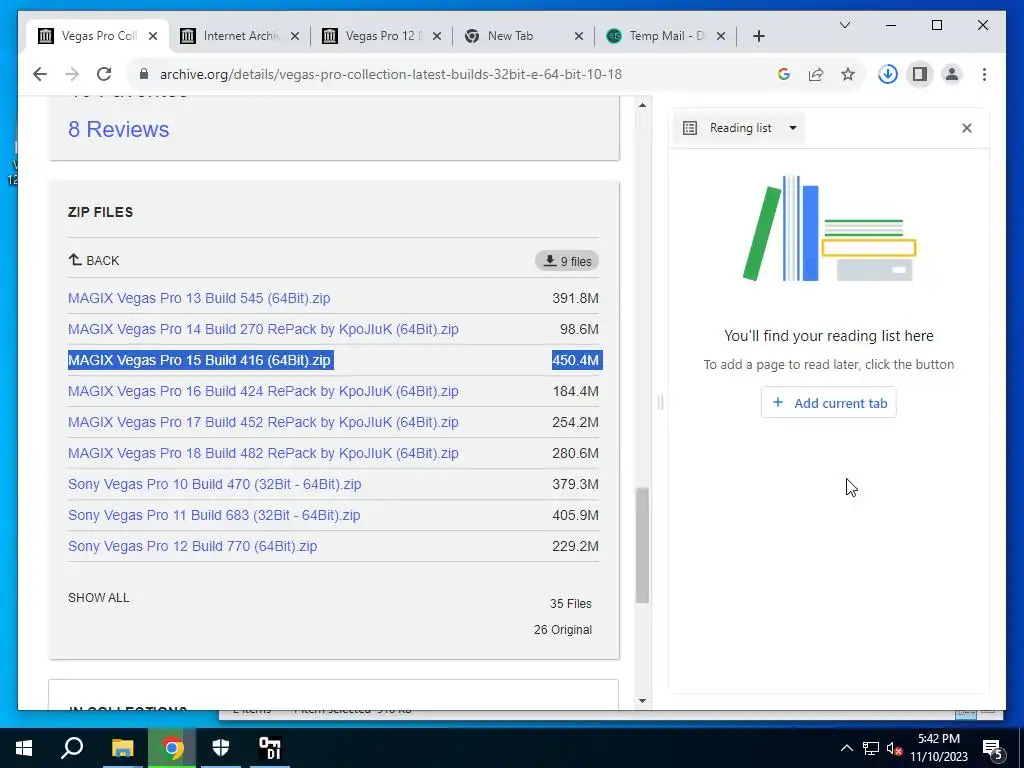Open the browser downloads icon

pos(888,74)
